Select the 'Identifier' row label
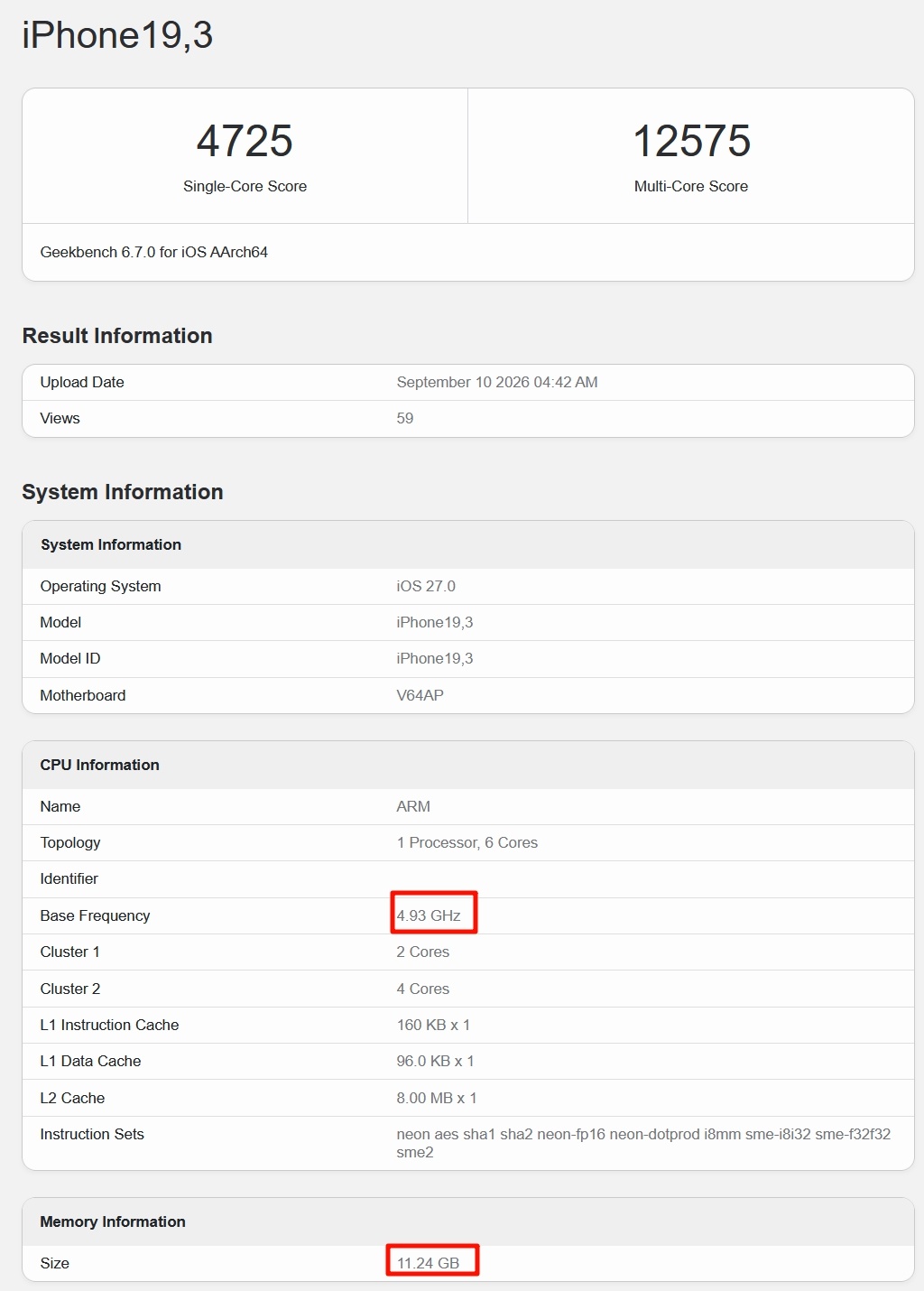This screenshot has width=924, height=1291. pos(69,878)
